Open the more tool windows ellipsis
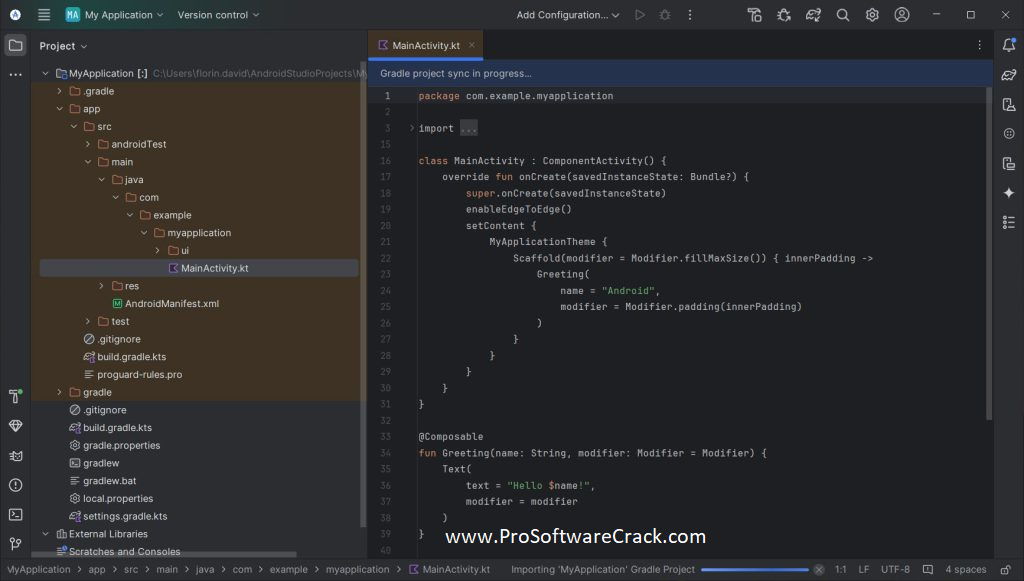 coord(15,74)
